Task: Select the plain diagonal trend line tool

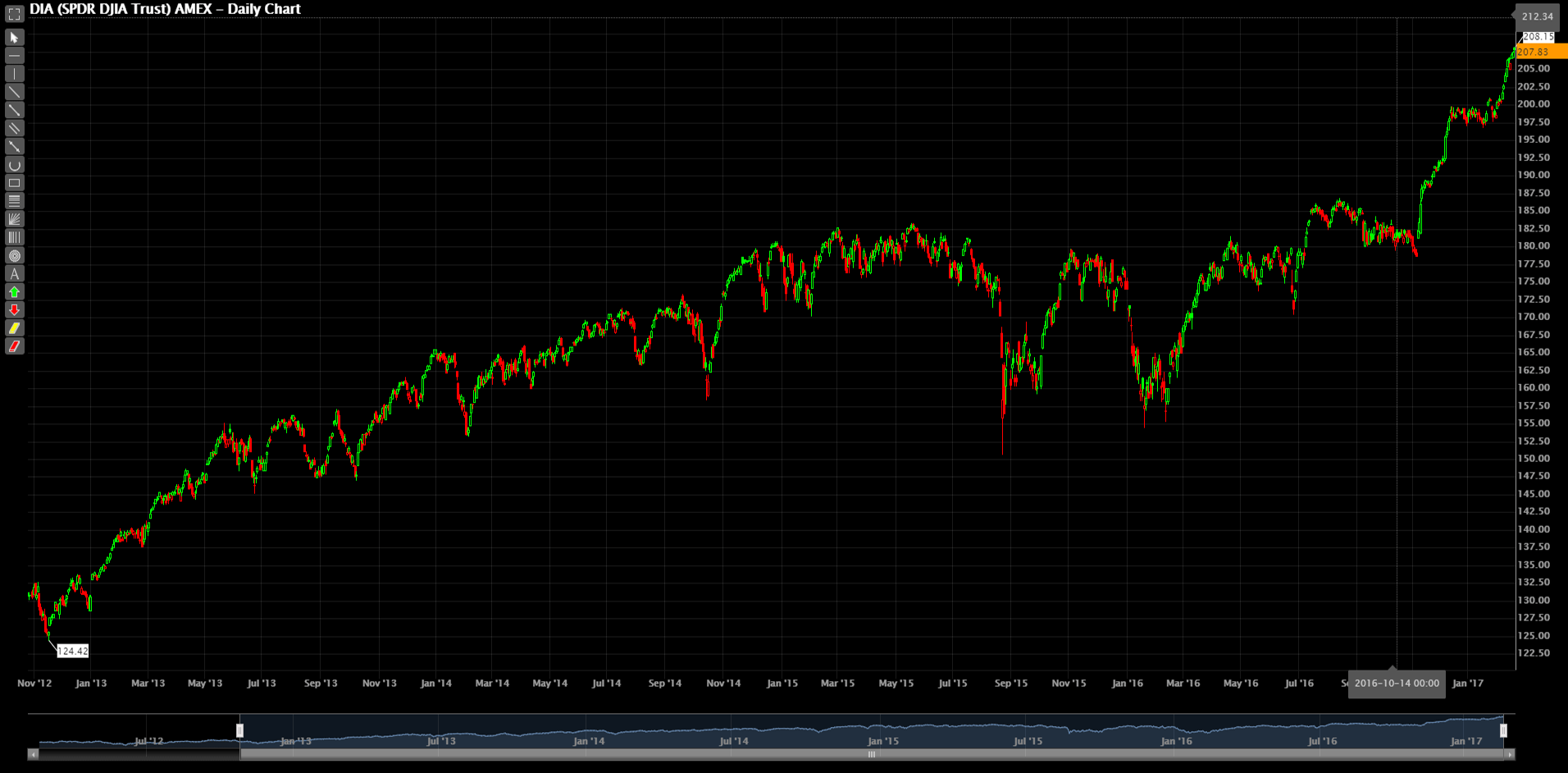Action: coord(14,92)
